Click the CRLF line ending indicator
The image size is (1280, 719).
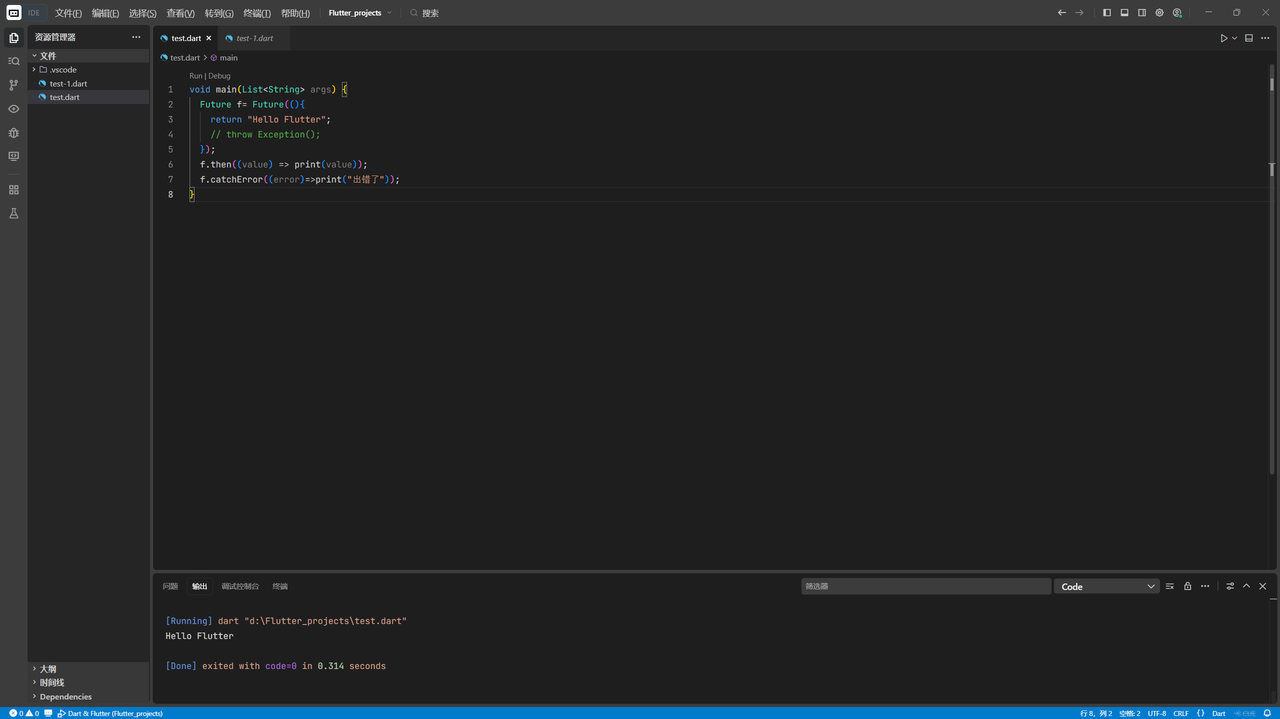pyautogui.click(x=1181, y=713)
